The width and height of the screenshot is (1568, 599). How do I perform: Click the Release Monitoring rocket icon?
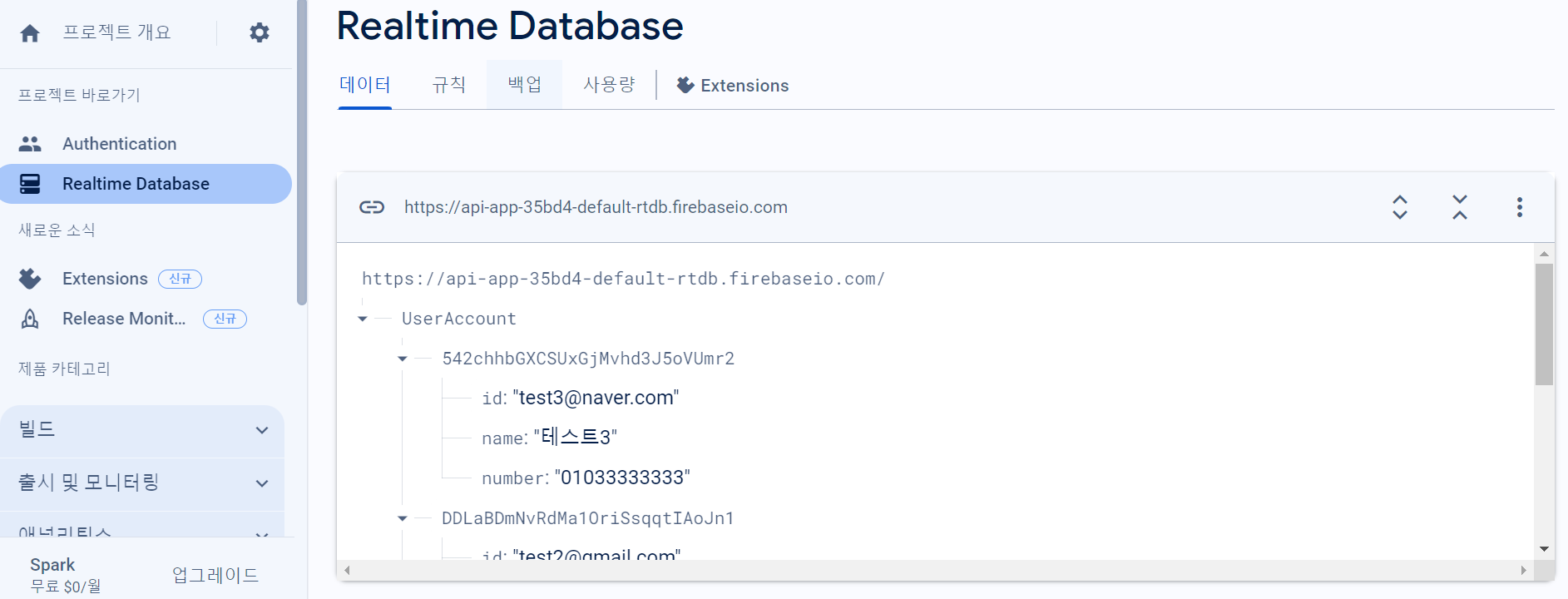coord(30,319)
